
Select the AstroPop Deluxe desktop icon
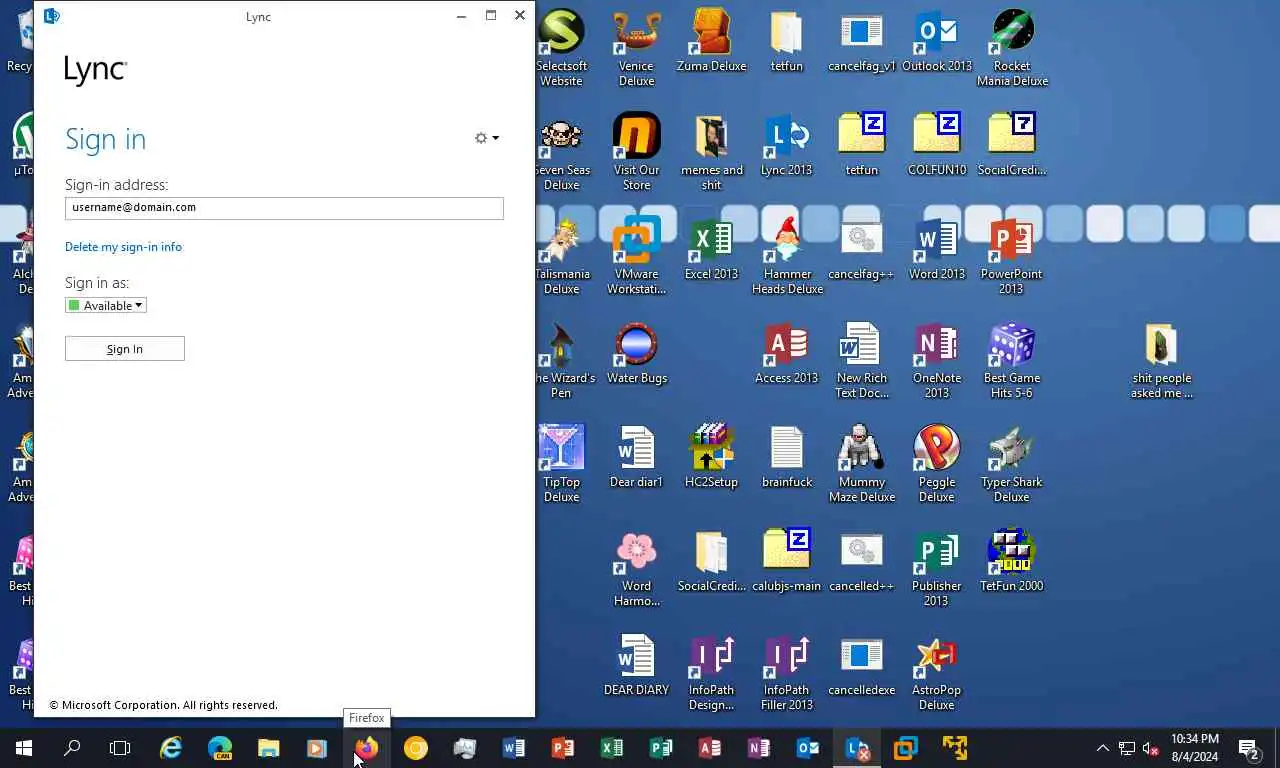(937, 672)
